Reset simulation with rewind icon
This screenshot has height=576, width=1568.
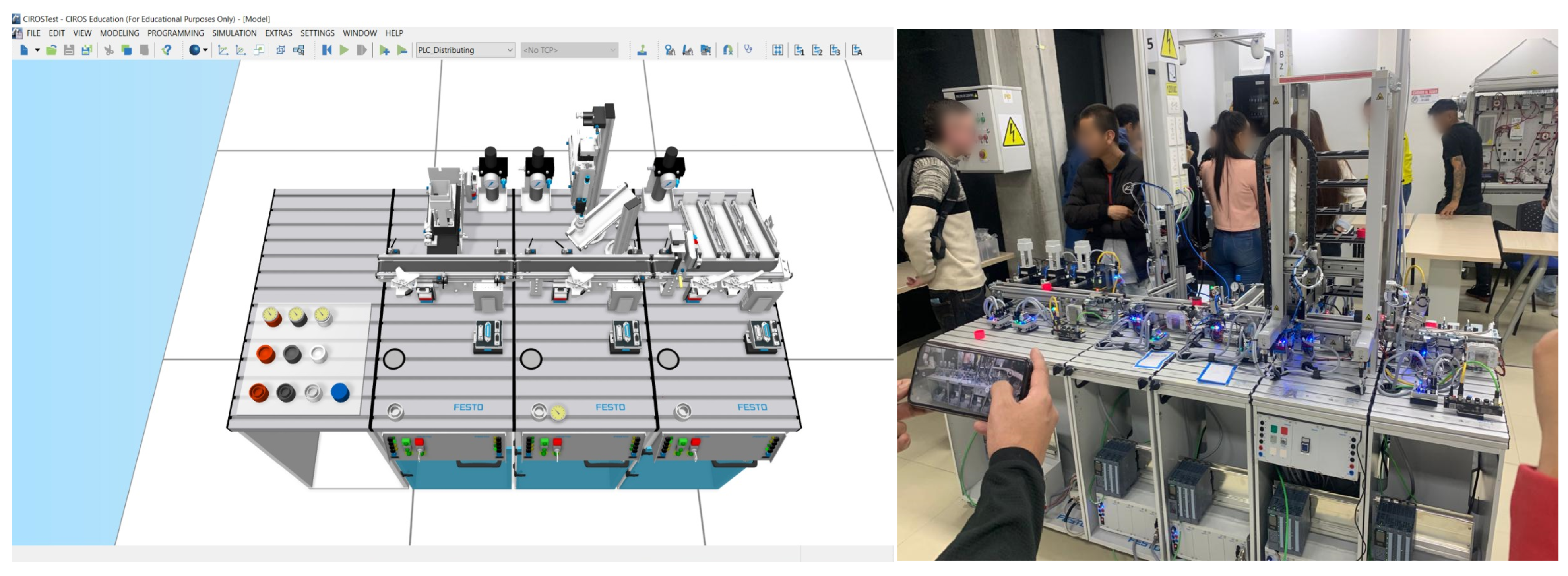327,50
